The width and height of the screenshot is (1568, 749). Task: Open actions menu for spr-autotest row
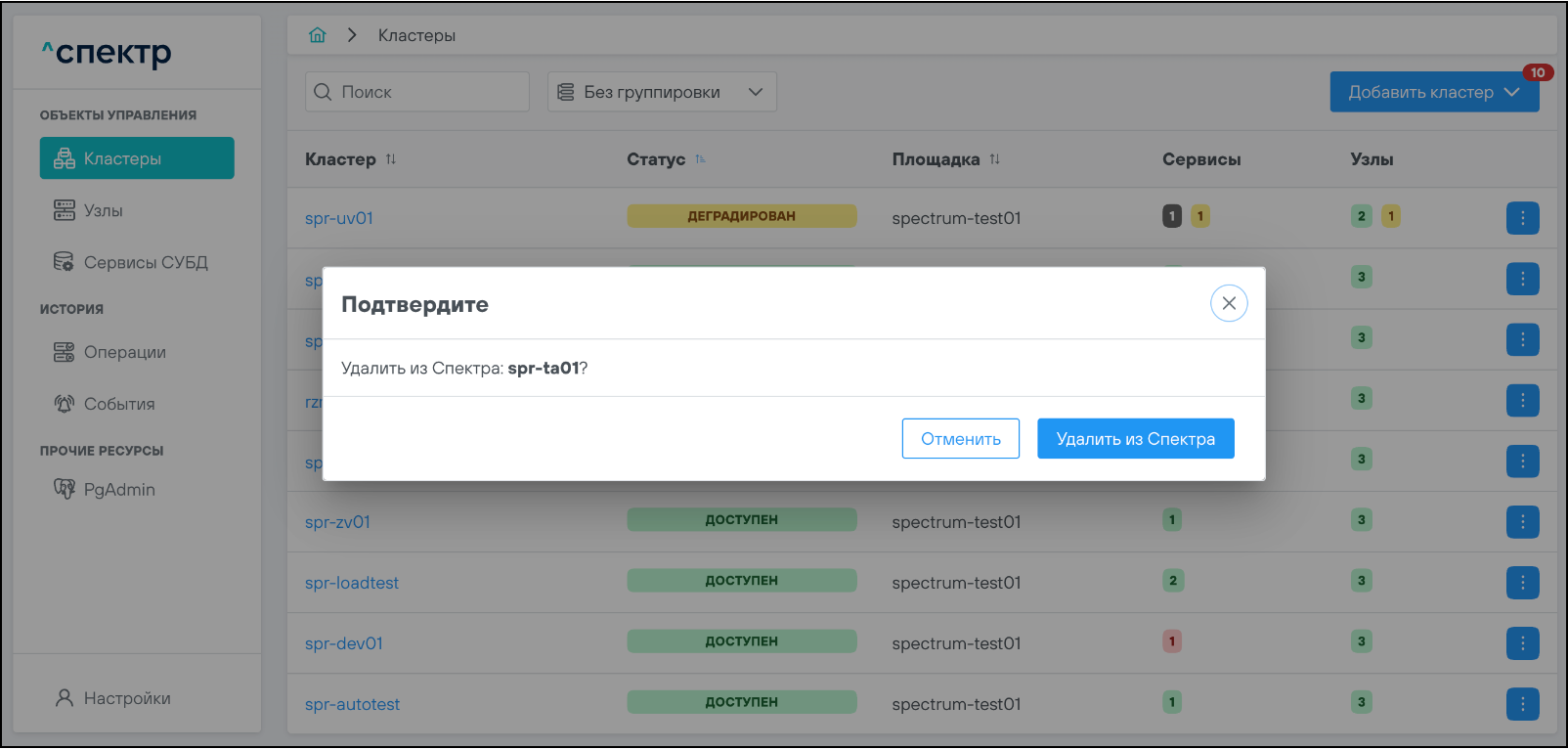tap(1522, 704)
